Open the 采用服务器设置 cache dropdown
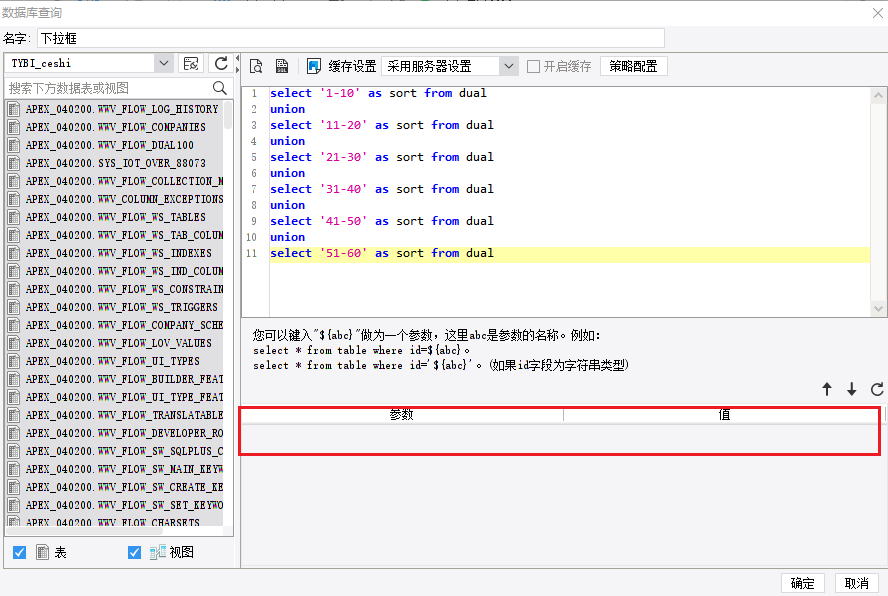The width and height of the screenshot is (888, 596). 509,66
